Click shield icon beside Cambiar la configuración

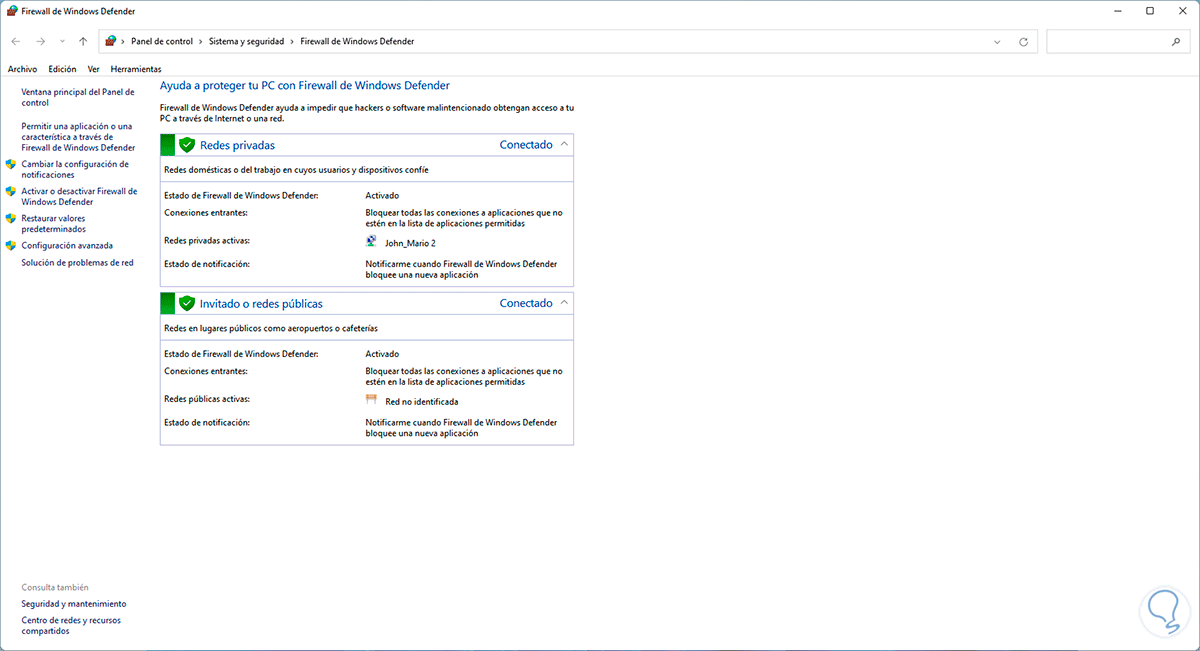tap(11, 164)
